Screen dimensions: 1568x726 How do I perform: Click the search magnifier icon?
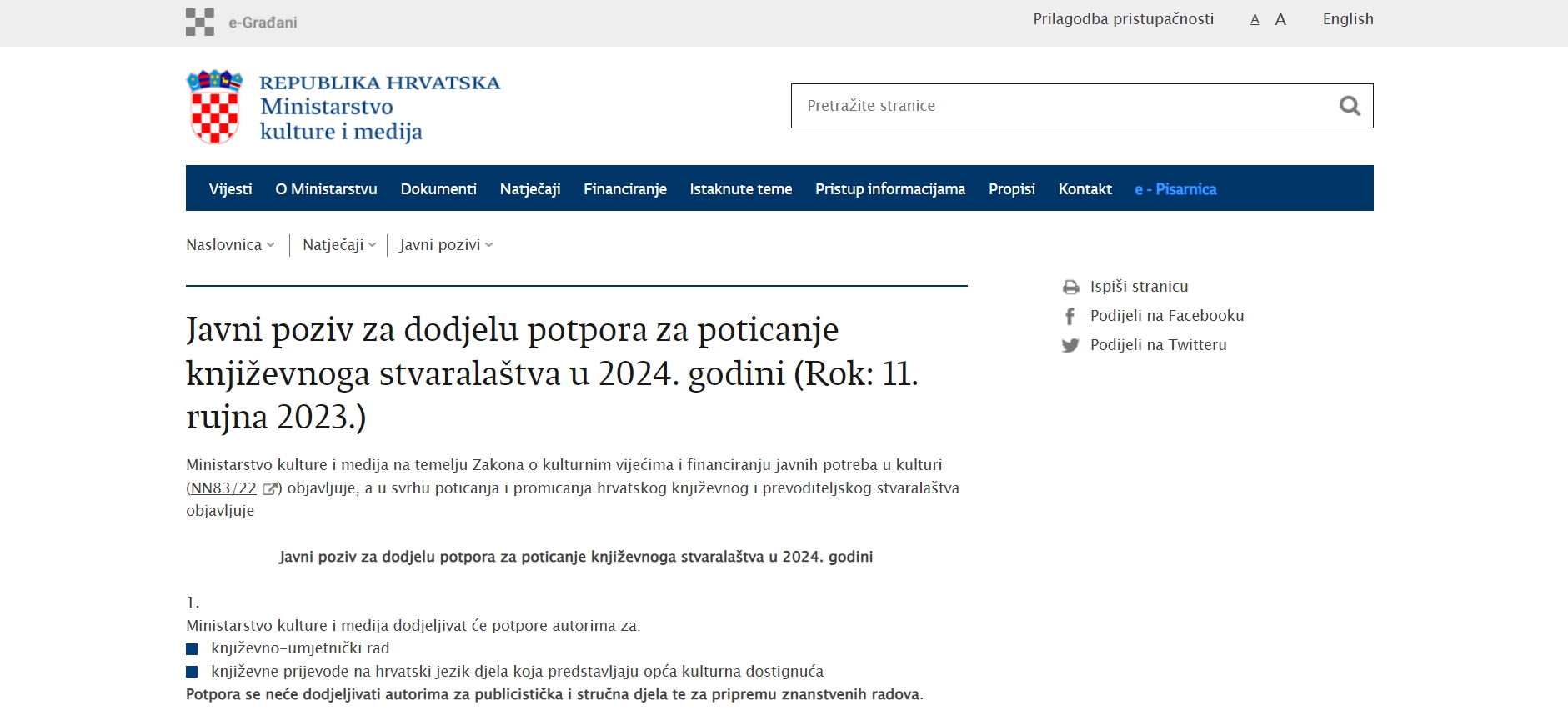pyautogui.click(x=1349, y=106)
